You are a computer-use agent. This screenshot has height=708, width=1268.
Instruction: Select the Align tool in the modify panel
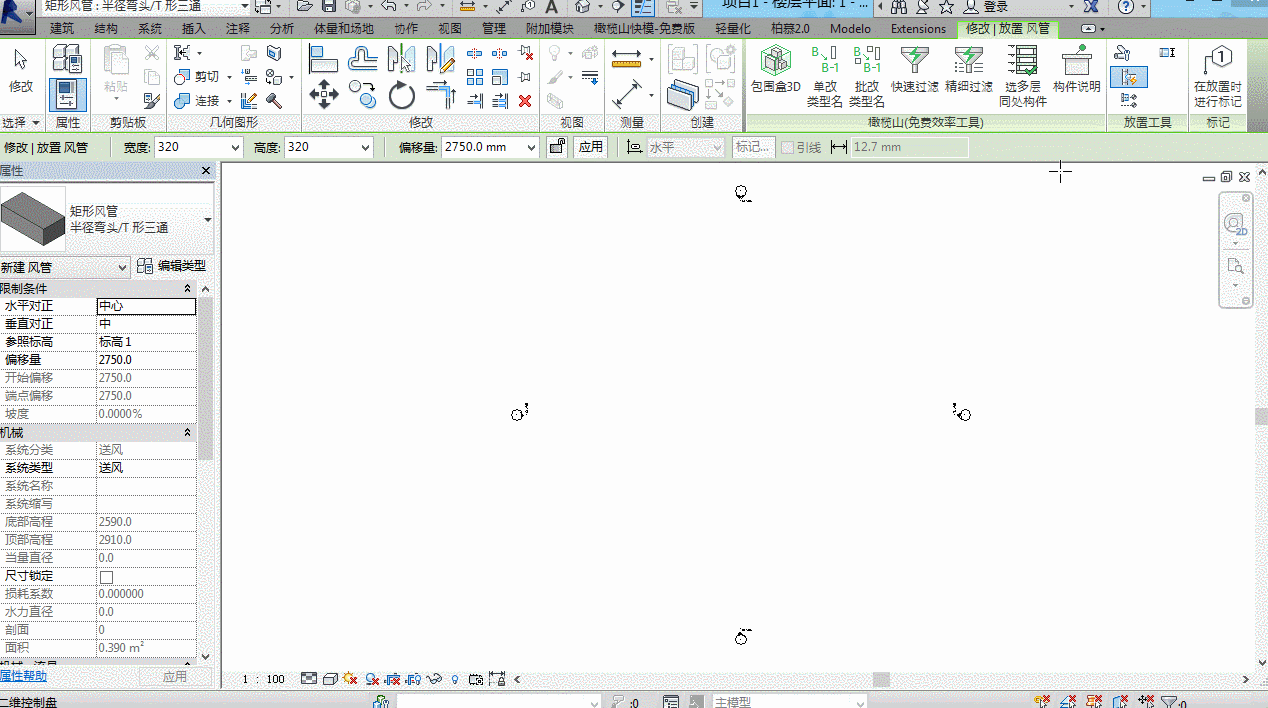pos(323,59)
